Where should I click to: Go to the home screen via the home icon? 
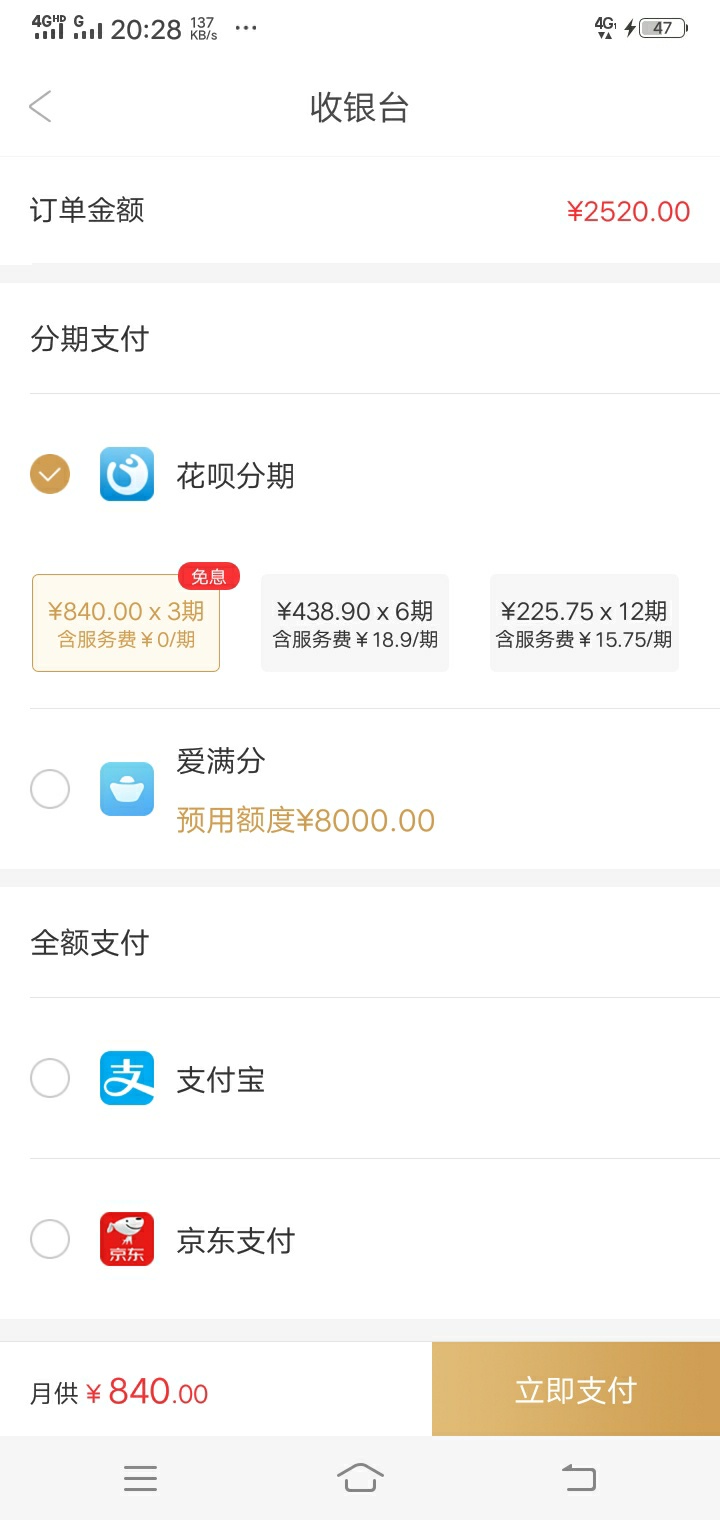[x=360, y=1477]
